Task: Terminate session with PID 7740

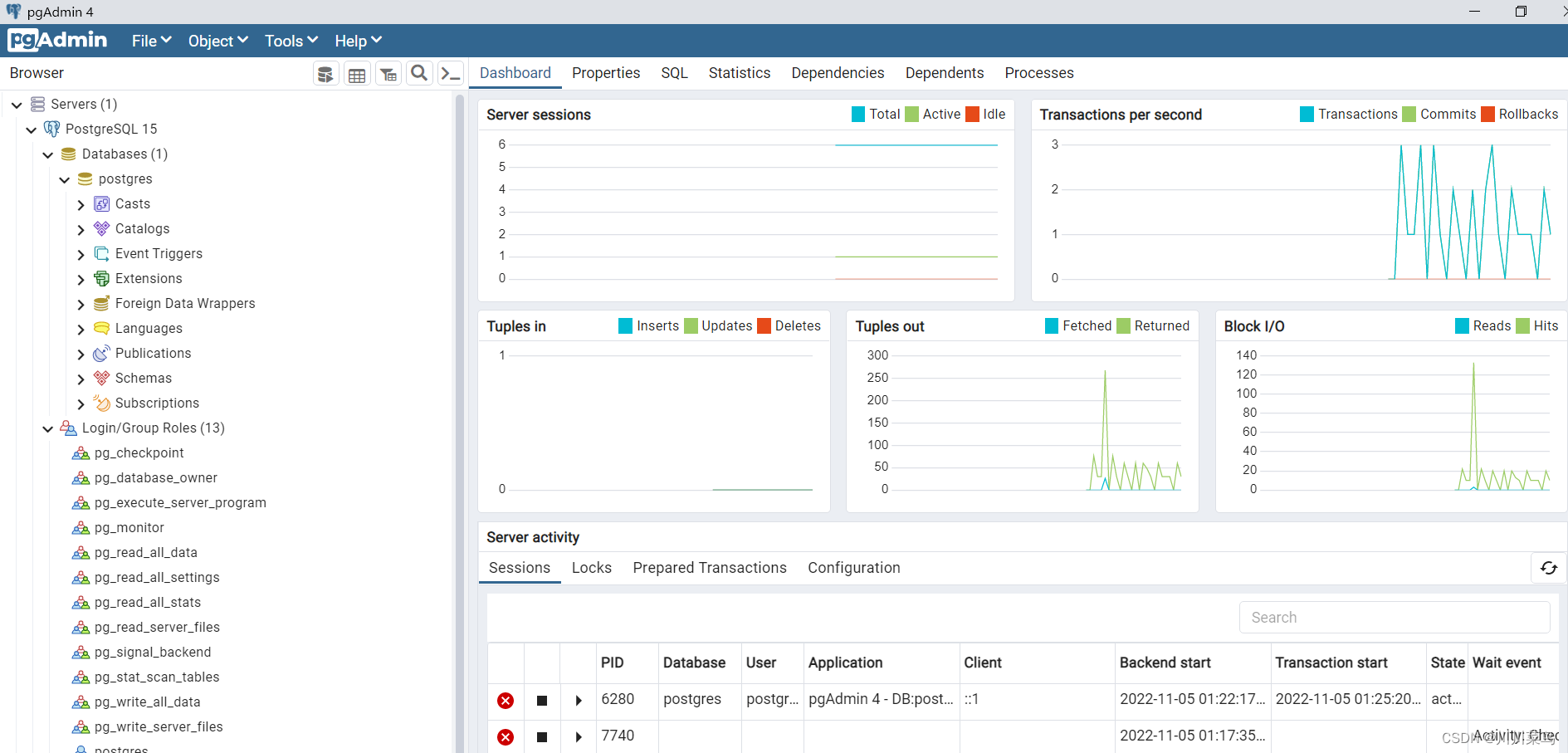Action: coord(506,737)
